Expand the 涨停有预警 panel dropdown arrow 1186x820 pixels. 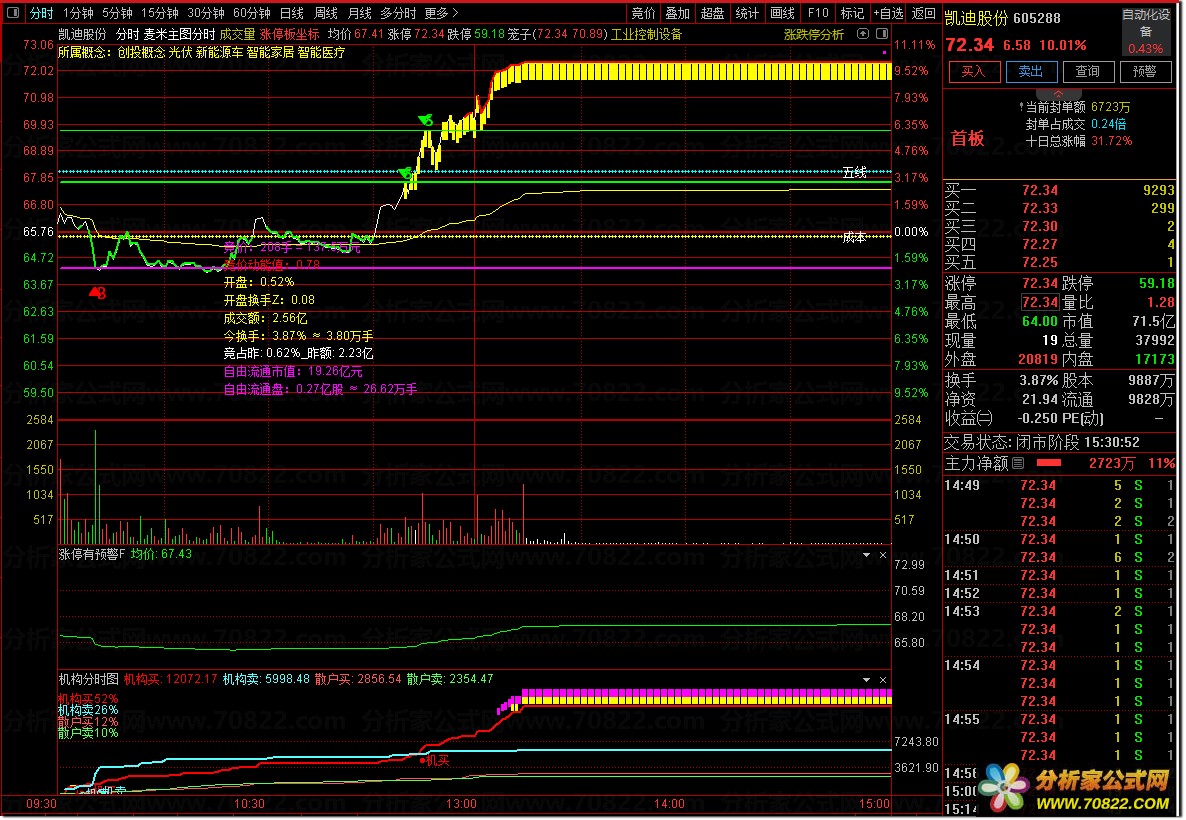(x=866, y=555)
